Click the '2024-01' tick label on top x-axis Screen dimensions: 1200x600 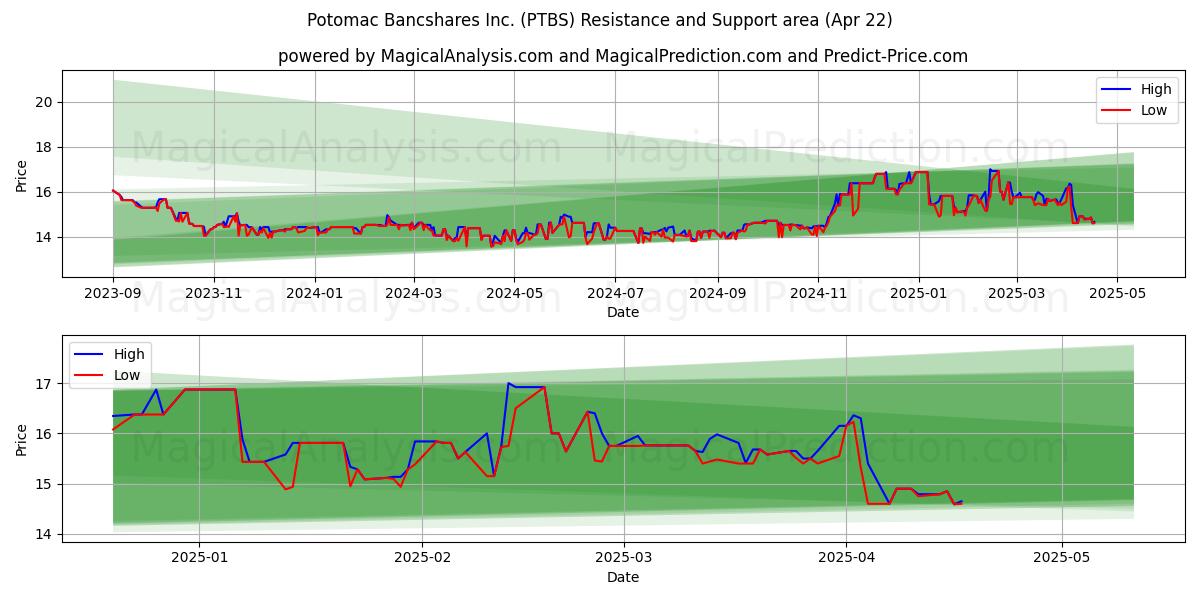point(315,294)
